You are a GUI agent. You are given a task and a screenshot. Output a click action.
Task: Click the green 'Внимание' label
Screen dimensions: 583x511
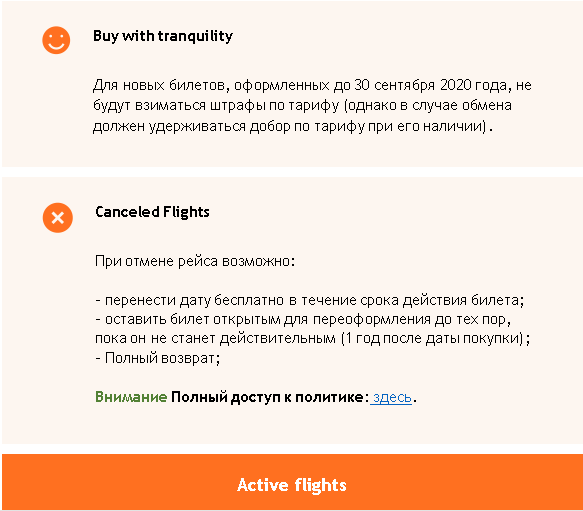coord(131,397)
